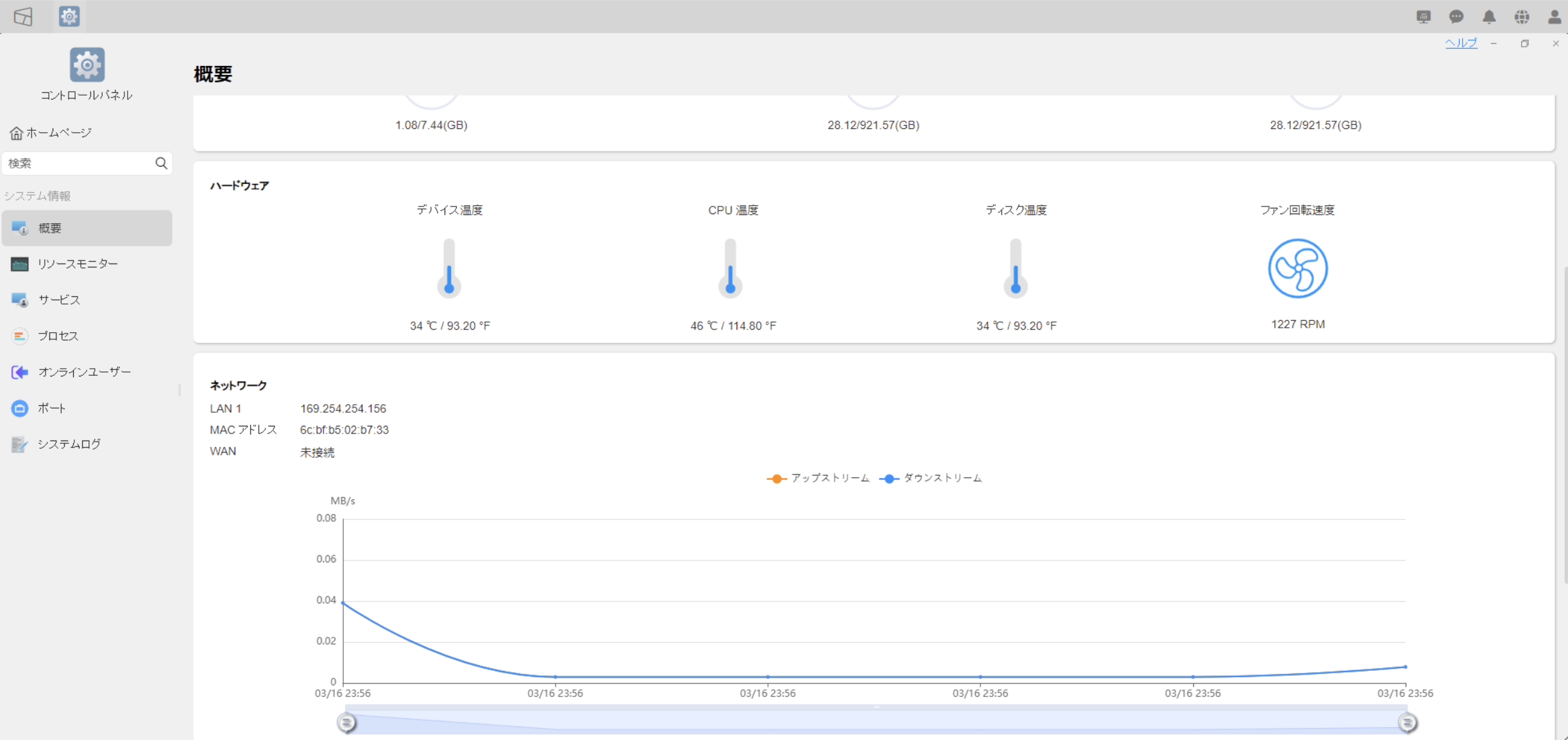Open the chat message bubble icon
This screenshot has width=1568, height=740.
coord(1456,17)
